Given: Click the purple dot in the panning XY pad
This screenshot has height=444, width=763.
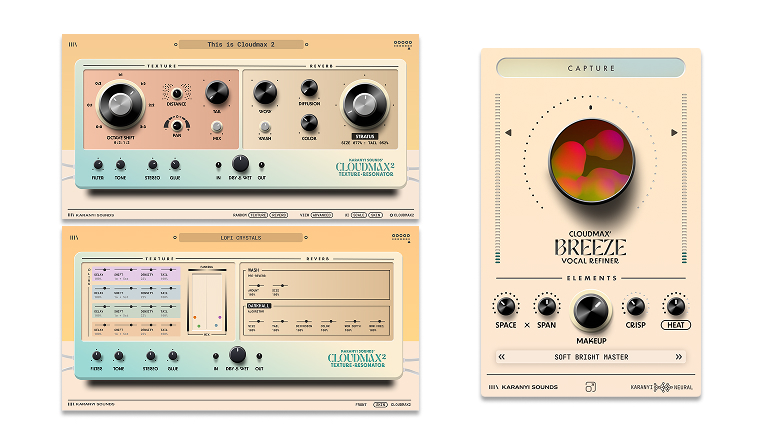Looking at the screenshot, I should [x=220, y=317].
